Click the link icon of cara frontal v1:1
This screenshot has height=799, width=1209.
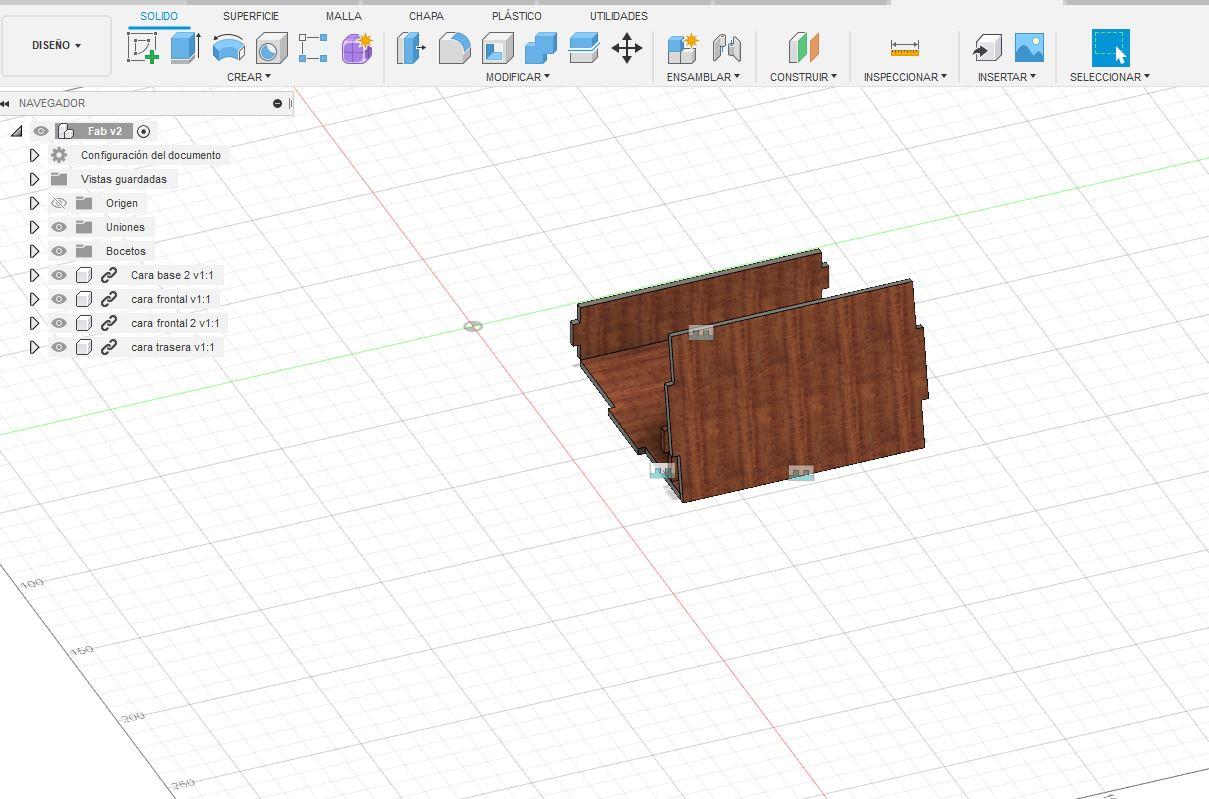coord(109,299)
